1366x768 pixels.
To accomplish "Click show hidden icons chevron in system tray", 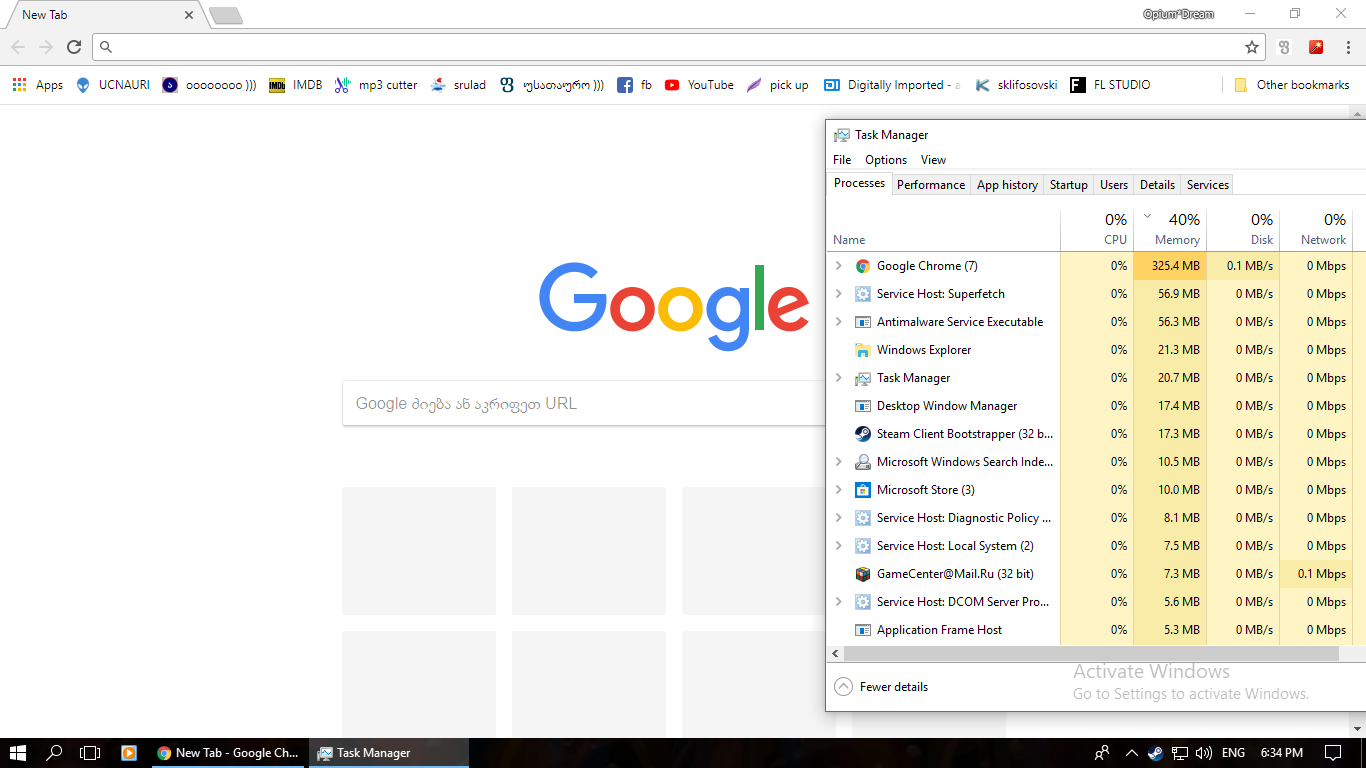I will coord(1131,753).
